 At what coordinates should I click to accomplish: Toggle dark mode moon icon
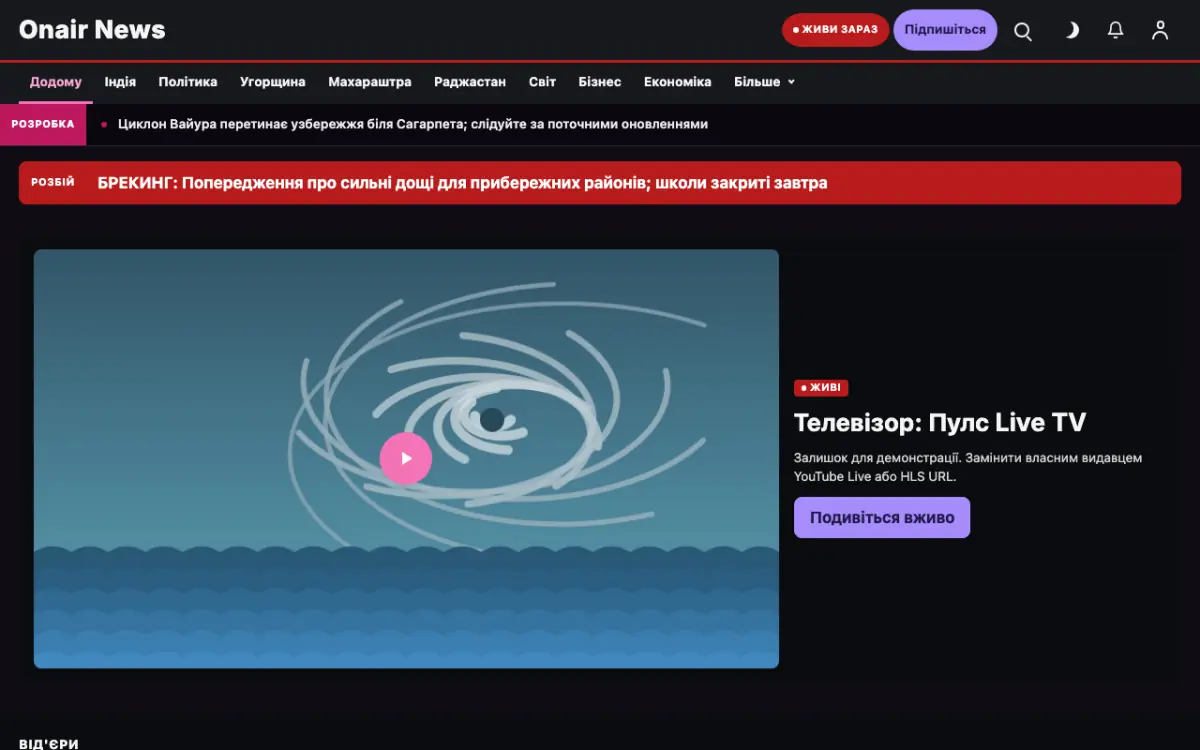pyautogui.click(x=1071, y=30)
